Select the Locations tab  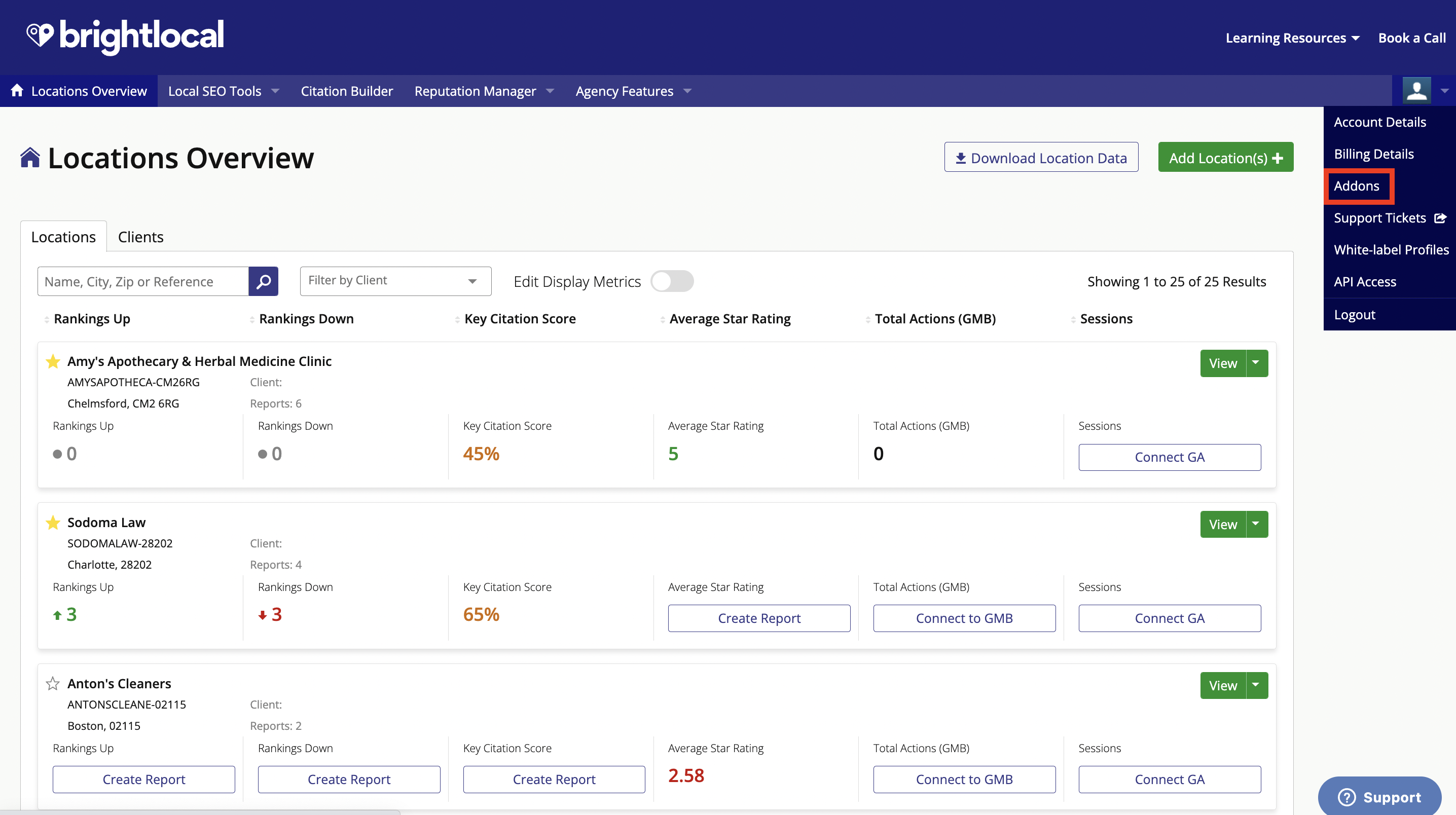[x=63, y=237]
